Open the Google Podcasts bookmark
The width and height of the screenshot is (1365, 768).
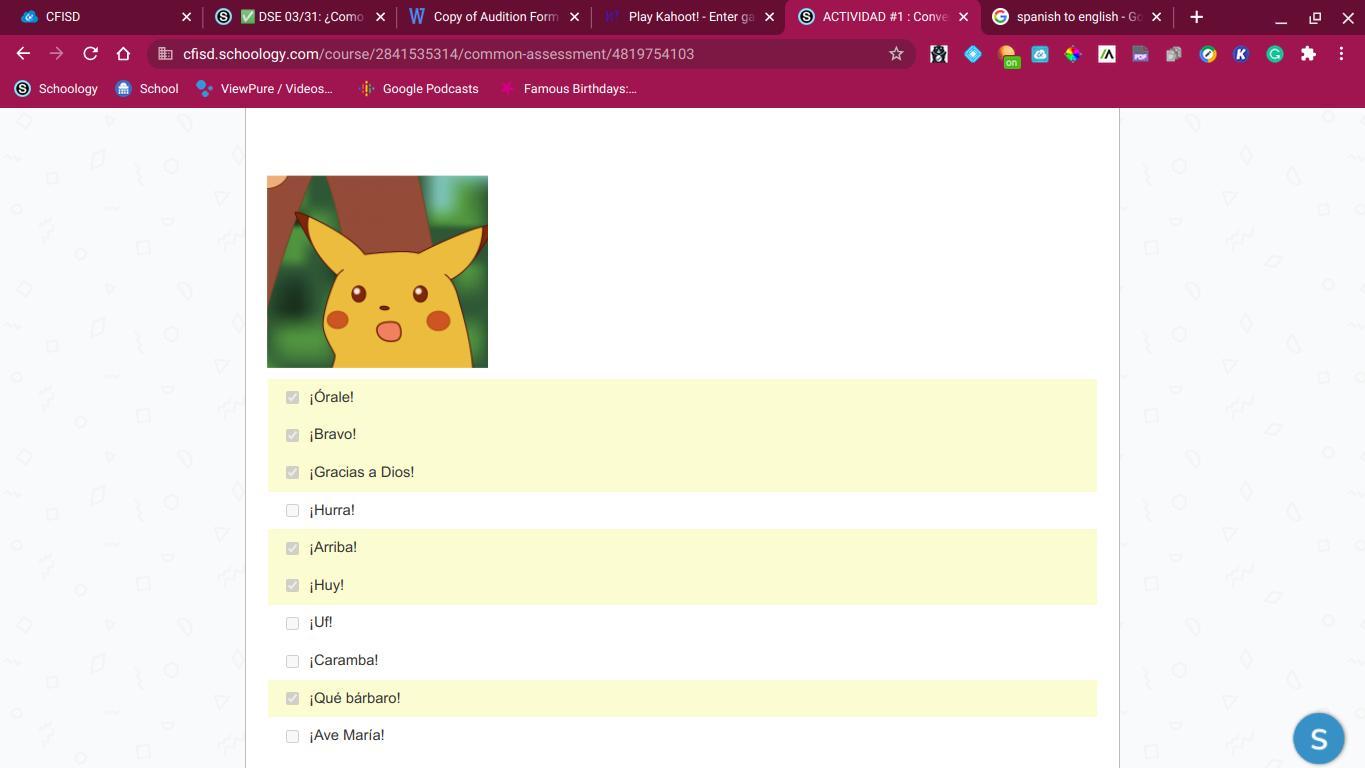(x=419, y=89)
